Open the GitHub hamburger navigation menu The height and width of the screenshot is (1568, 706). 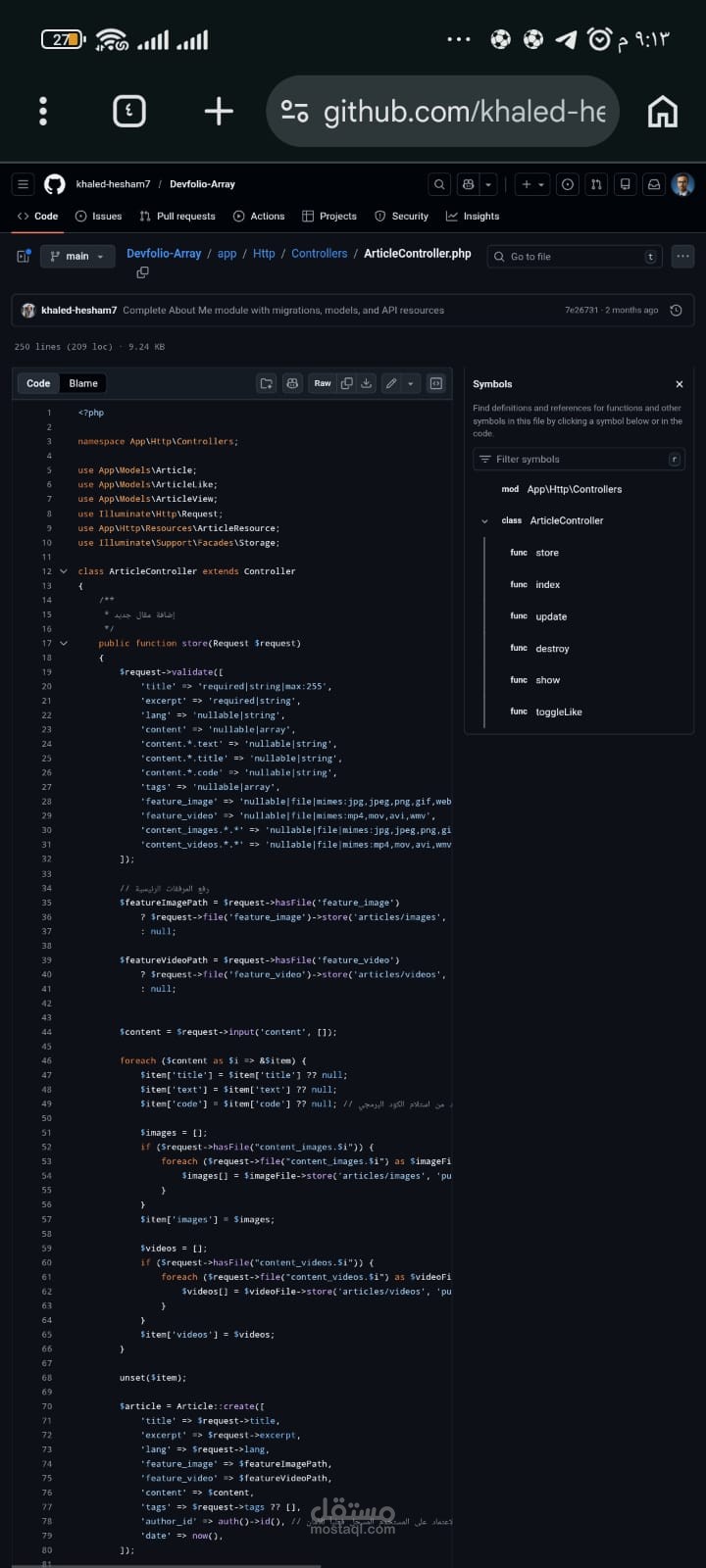coord(24,184)
